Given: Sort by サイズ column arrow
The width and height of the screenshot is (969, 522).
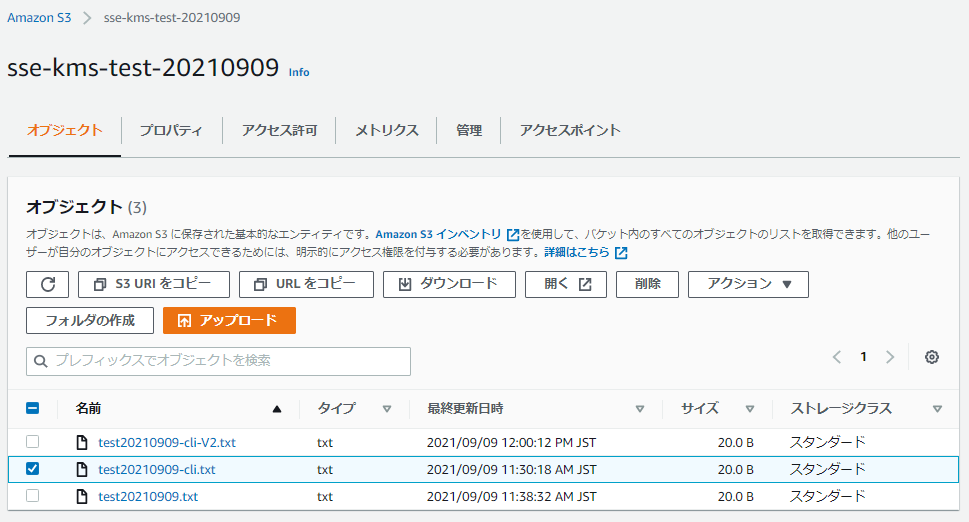Looking at the screenshot, I should (750, 409).
